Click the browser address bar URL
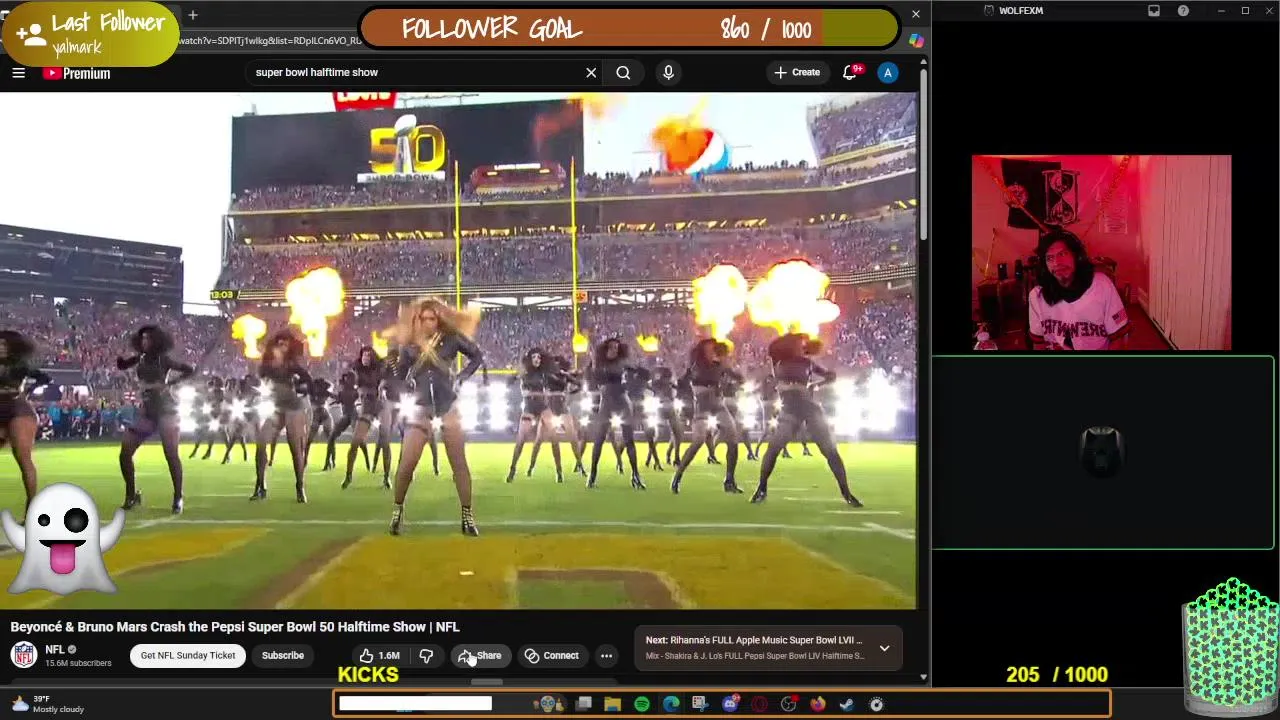Screen dimensions: 1280x720 pyautogui.click(x=270, y=41)
